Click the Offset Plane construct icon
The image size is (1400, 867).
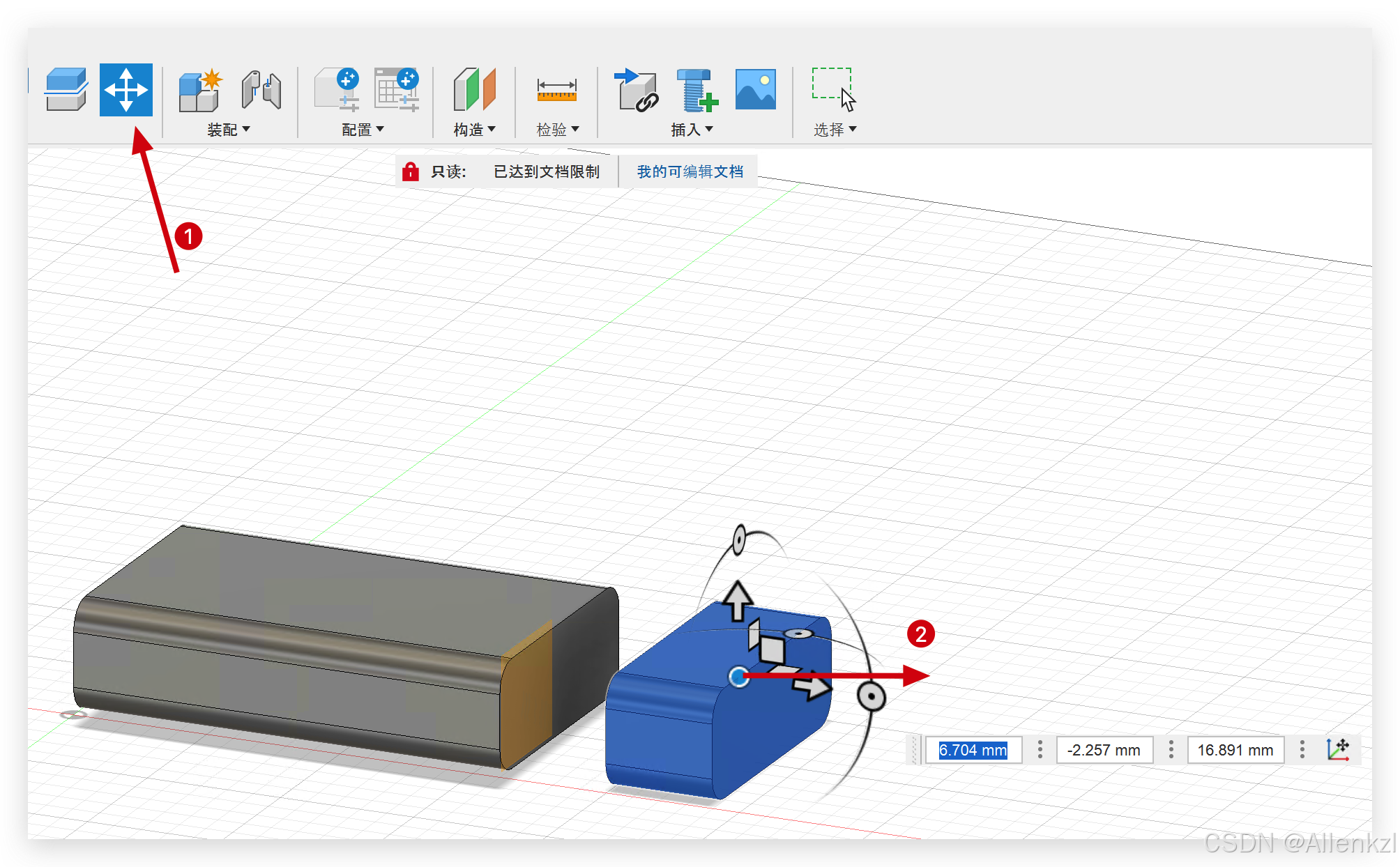pyautogui.click(x=474, y=90)
